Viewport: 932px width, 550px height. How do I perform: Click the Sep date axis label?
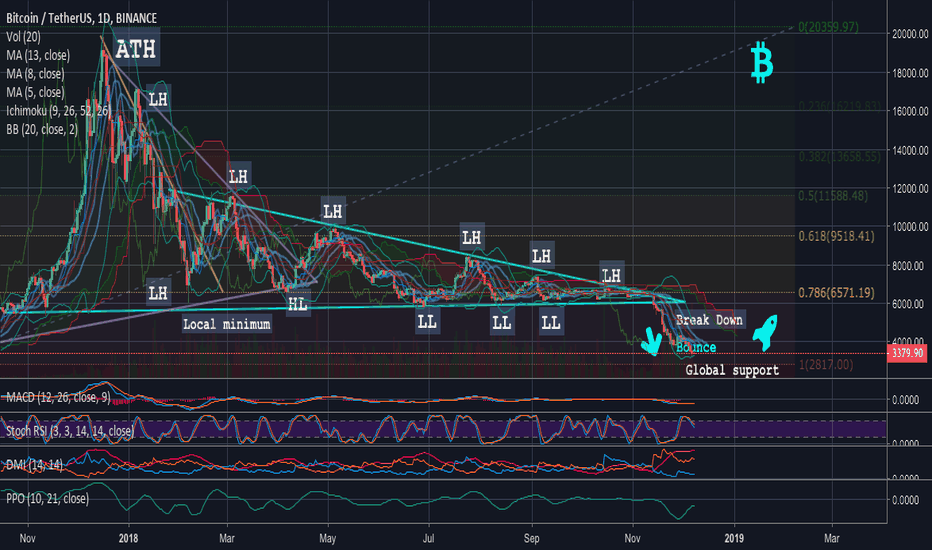[x=531, y=538]
